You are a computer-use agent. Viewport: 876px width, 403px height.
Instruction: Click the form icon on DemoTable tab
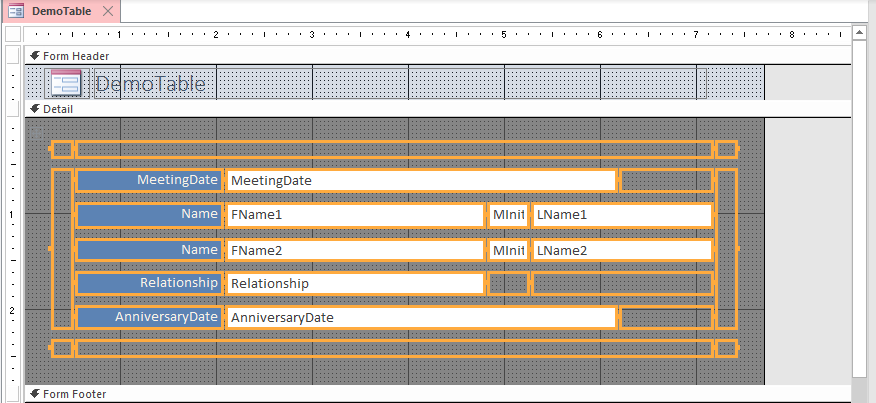(16, 11)
